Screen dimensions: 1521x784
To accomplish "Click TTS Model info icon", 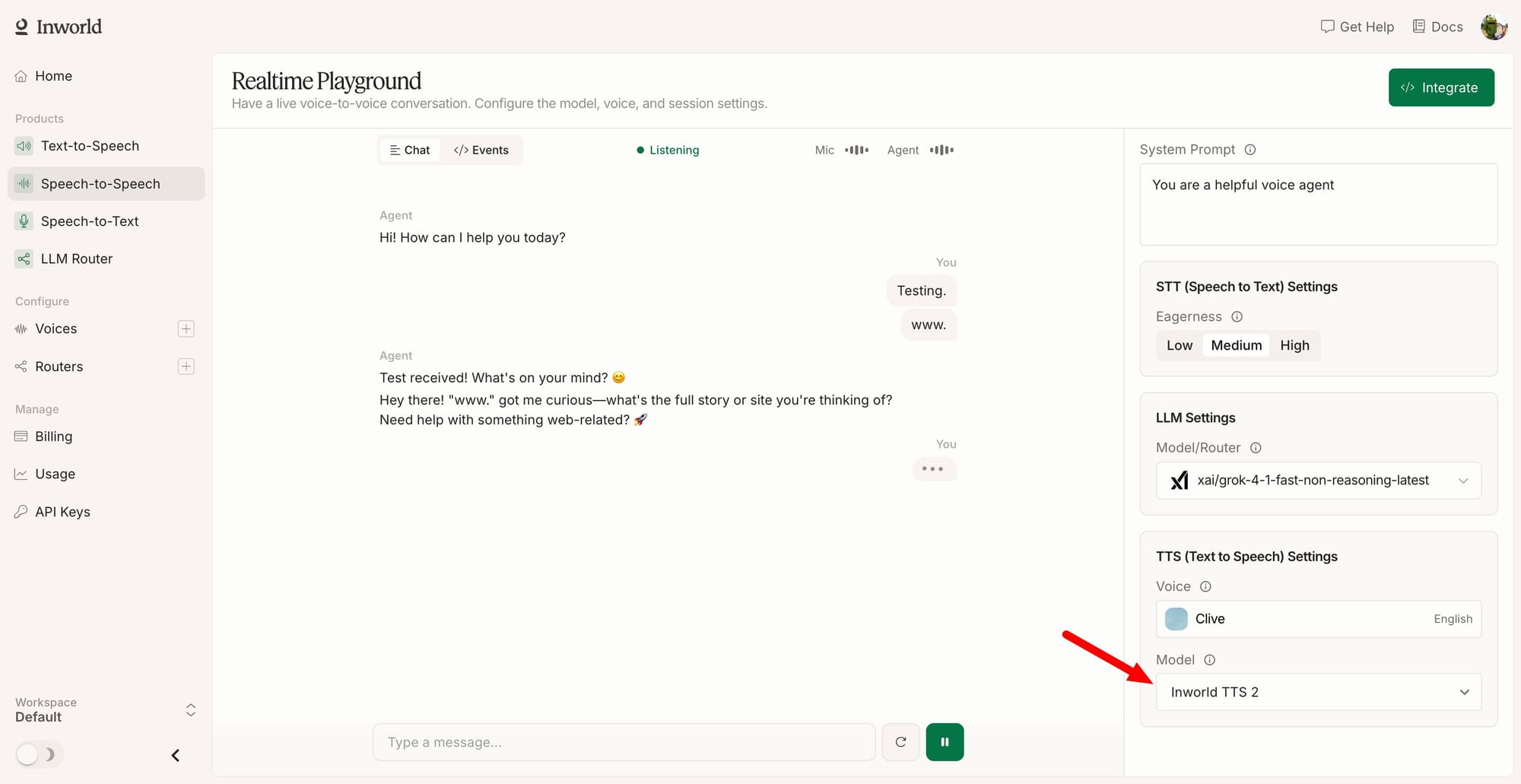I will point(1210,660).
